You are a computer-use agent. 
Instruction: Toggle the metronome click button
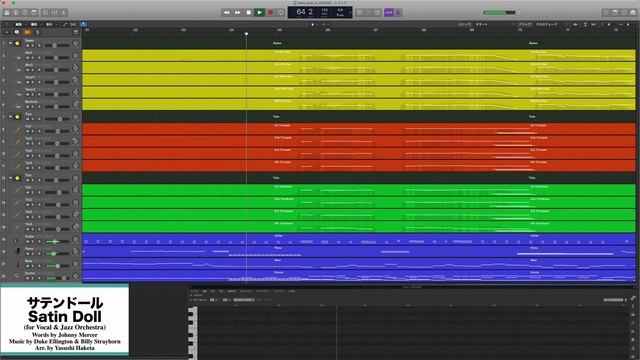click(x=398, y=13)
